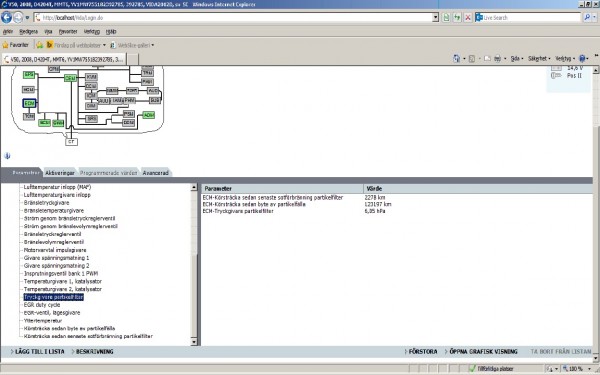Open the print options dropdown arrow
600x375 pixels.
click(505, 59)
